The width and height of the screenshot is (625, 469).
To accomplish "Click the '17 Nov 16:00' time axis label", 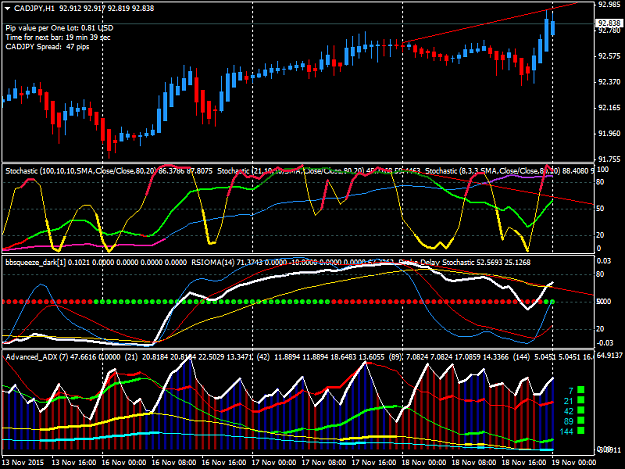I will pos(374,463).
